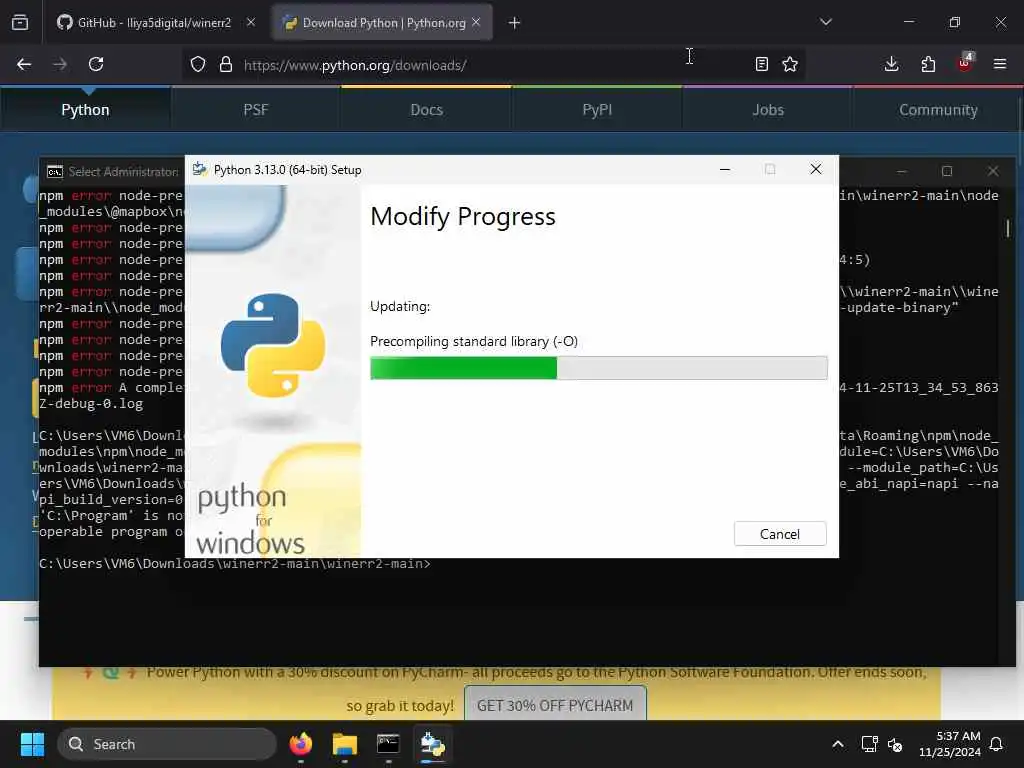Image resolution: width=1024 pixels, height=768 pixels.
Task: Open File Explorer from the taskbar
Action: coord(345,744)
